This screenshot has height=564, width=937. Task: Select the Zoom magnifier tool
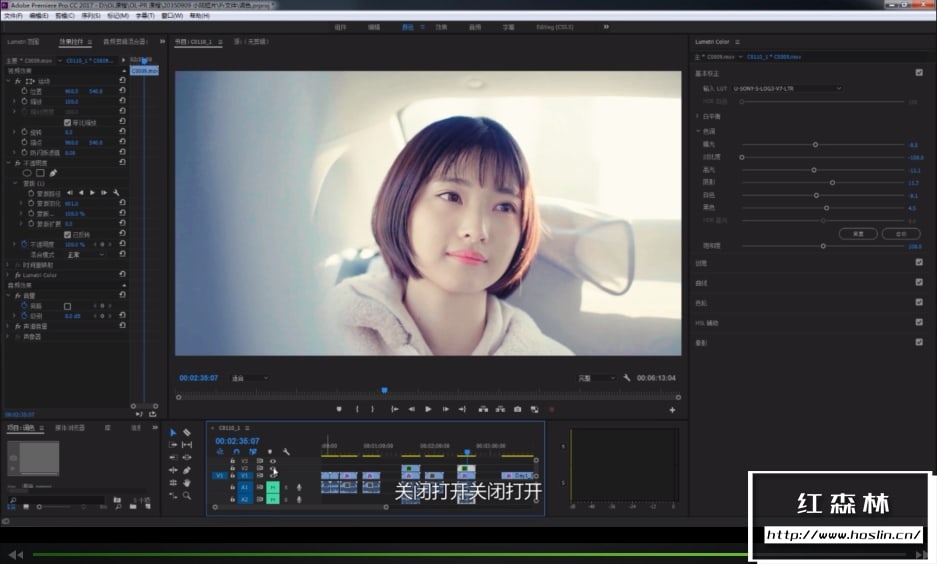coord(187,495)
